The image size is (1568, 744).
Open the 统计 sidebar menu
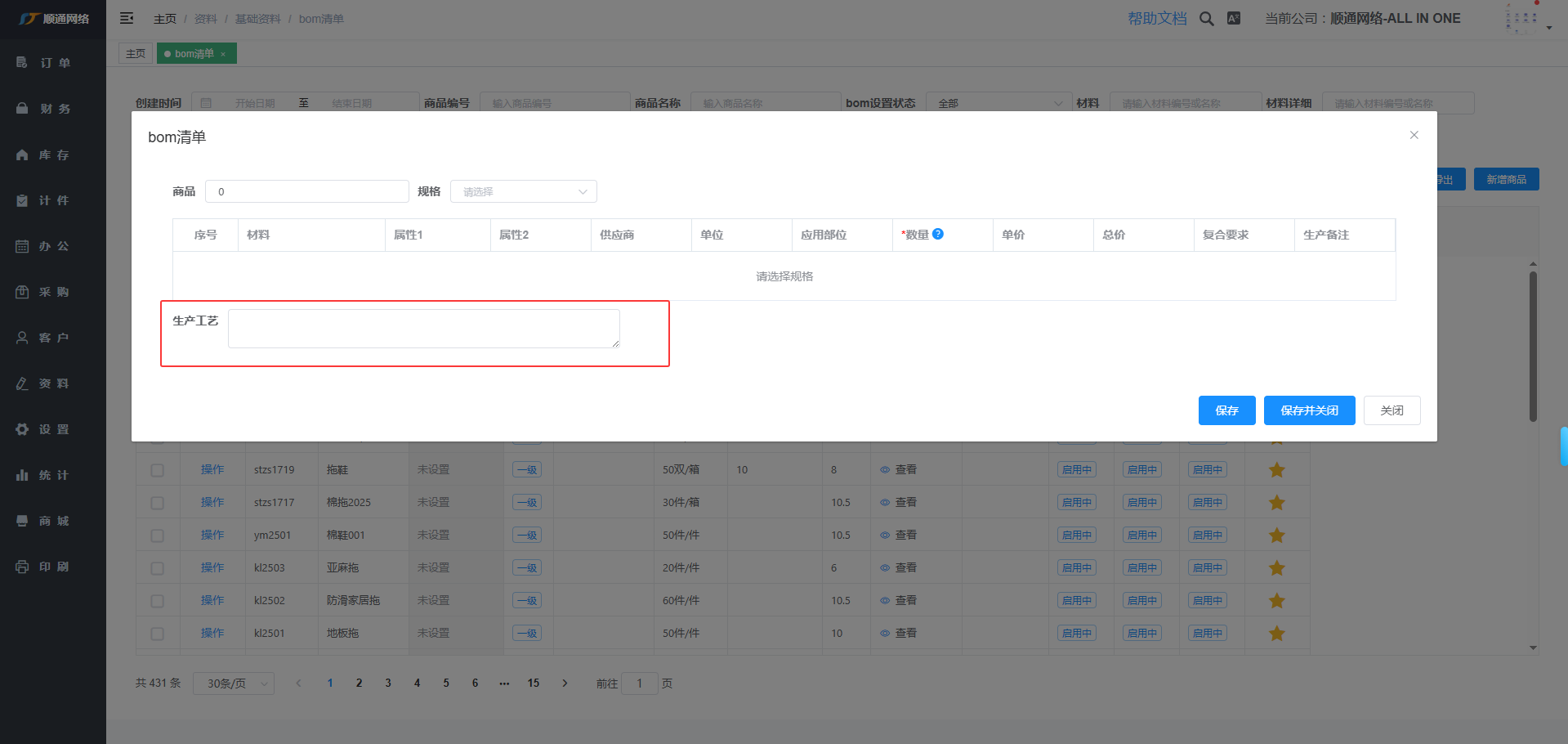pos(53,475)
